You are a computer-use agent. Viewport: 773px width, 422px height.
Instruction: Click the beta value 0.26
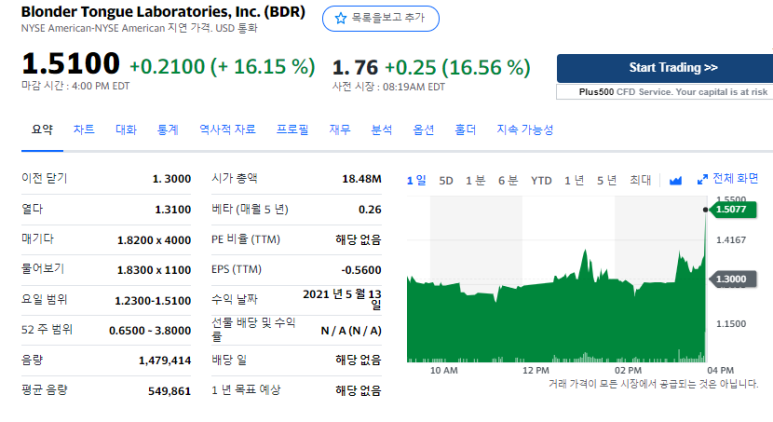click(x=370, y=210)
